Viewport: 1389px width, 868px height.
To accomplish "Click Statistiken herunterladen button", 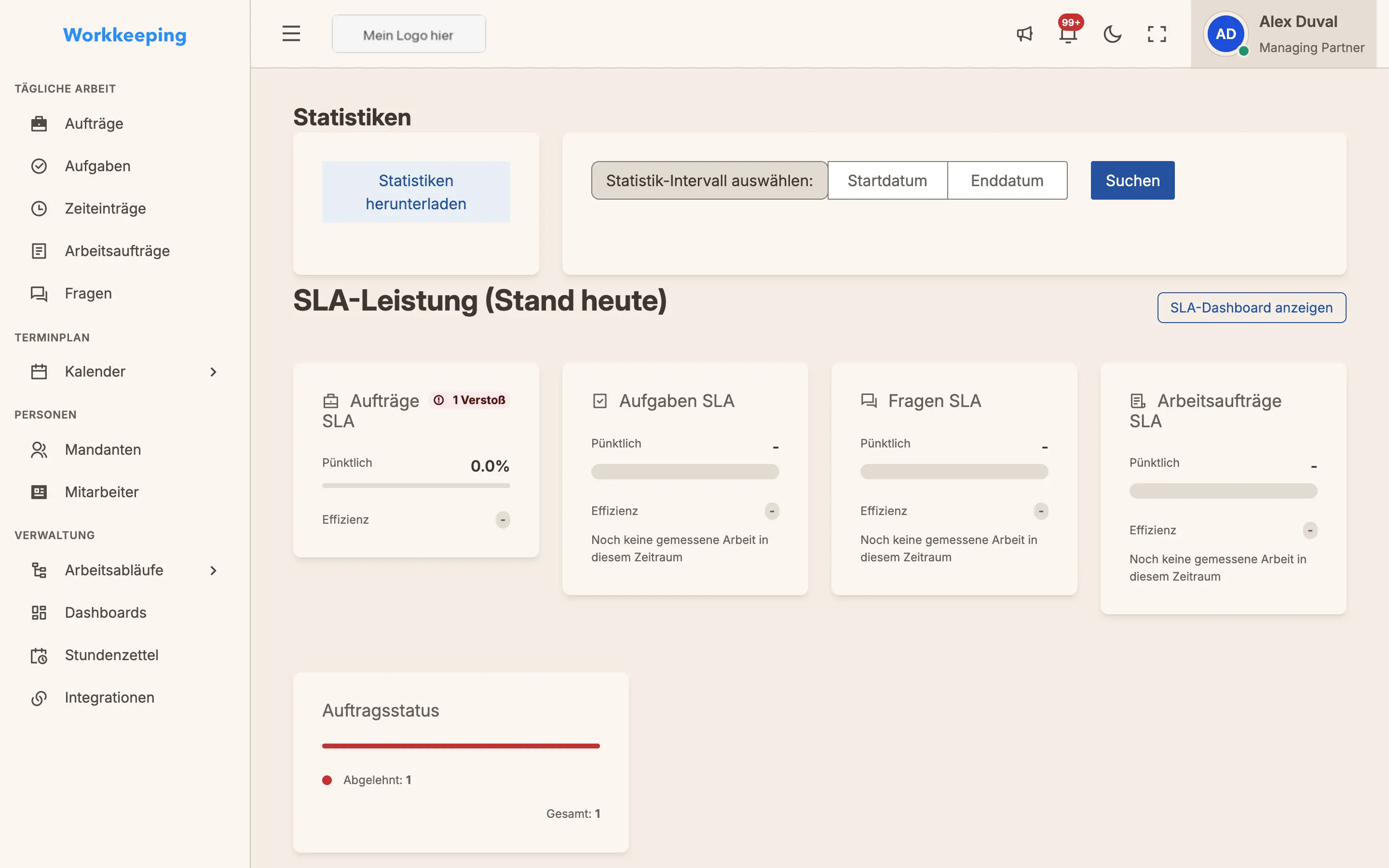I will tap(416, 192).
